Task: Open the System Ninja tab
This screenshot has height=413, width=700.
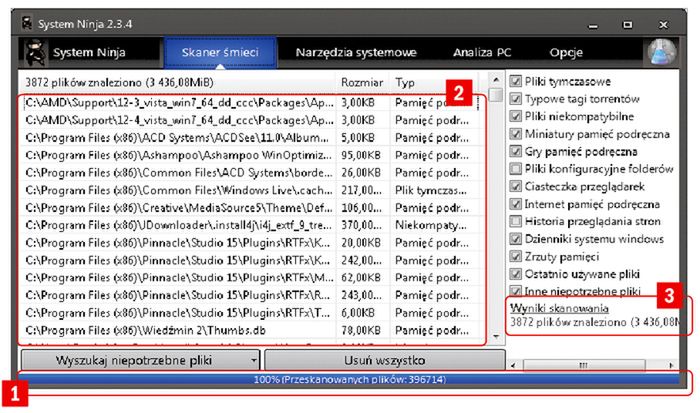Action: 89,53
